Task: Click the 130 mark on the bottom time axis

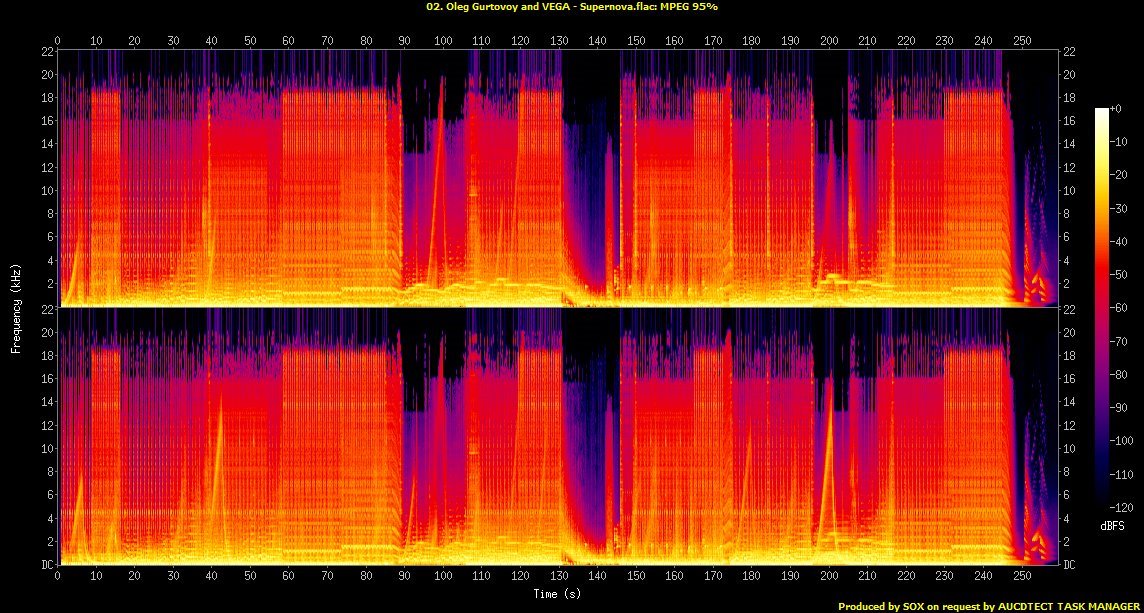Action: pos(559,576)
